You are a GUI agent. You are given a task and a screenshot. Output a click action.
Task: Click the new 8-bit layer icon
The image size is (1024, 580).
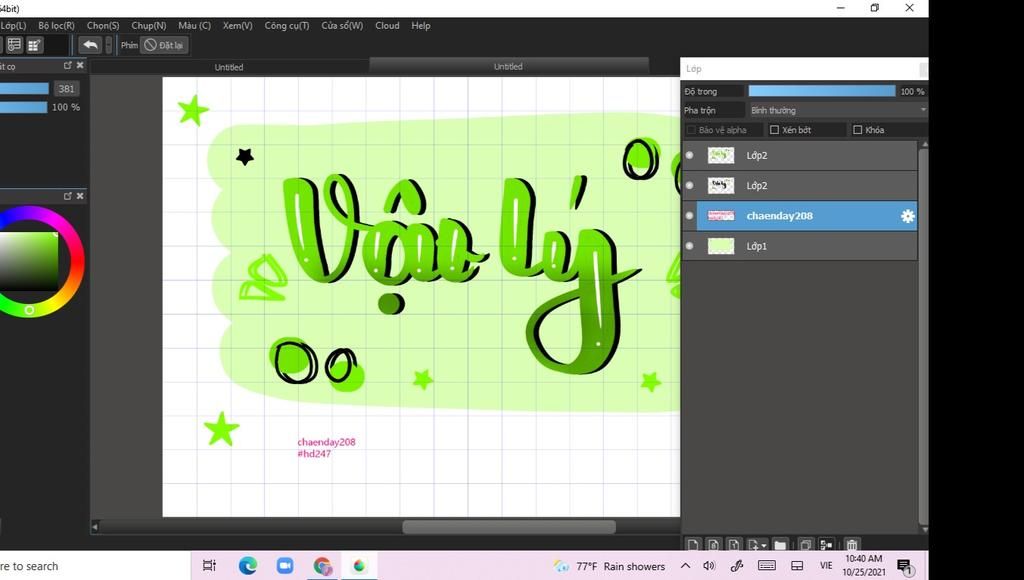713,544
